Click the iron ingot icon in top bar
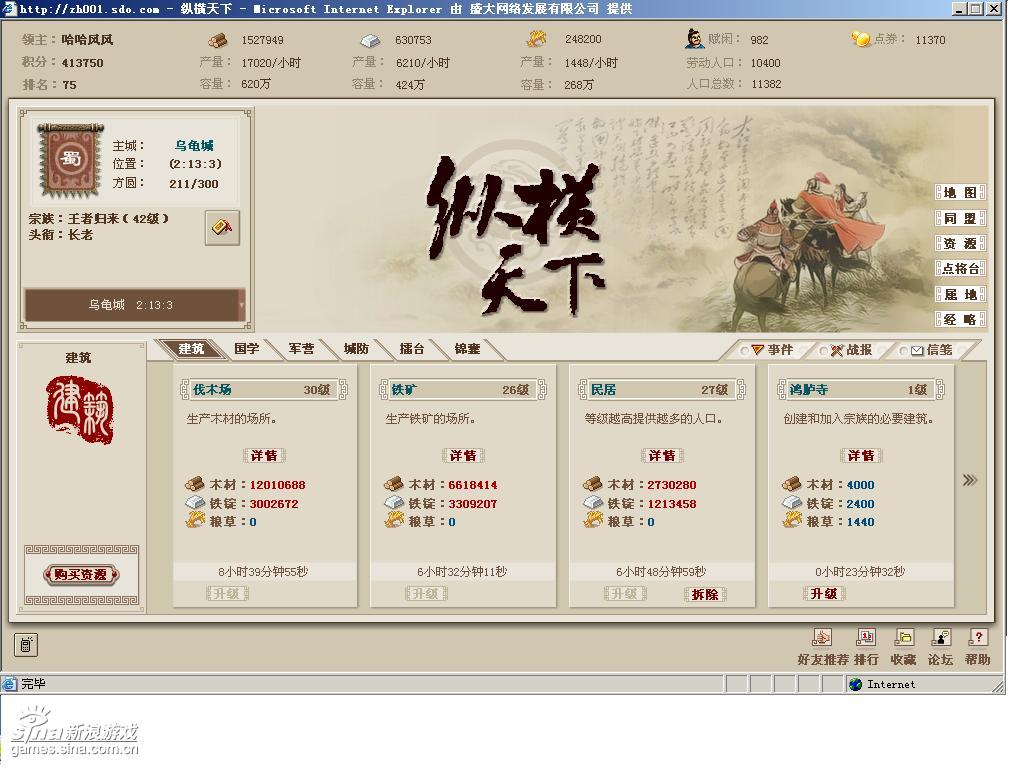 coord(370,40)
